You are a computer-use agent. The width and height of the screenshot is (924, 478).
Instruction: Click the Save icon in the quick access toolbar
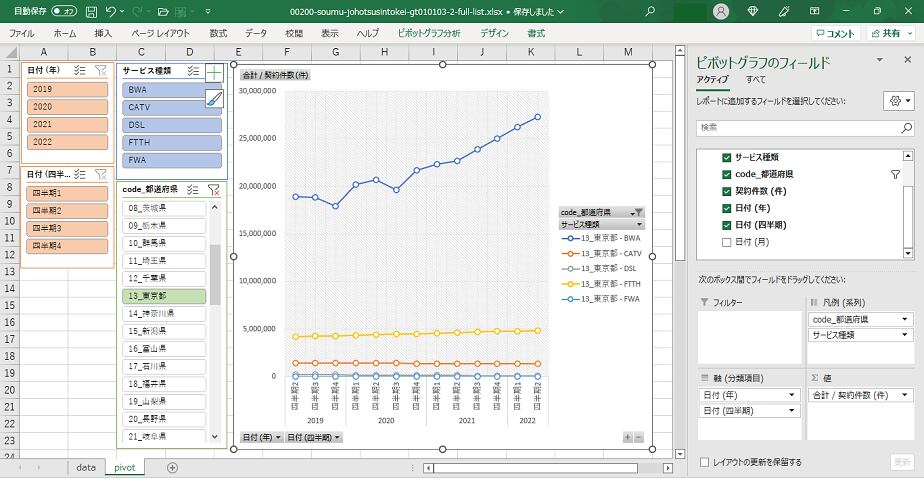[x=92, y=11]
